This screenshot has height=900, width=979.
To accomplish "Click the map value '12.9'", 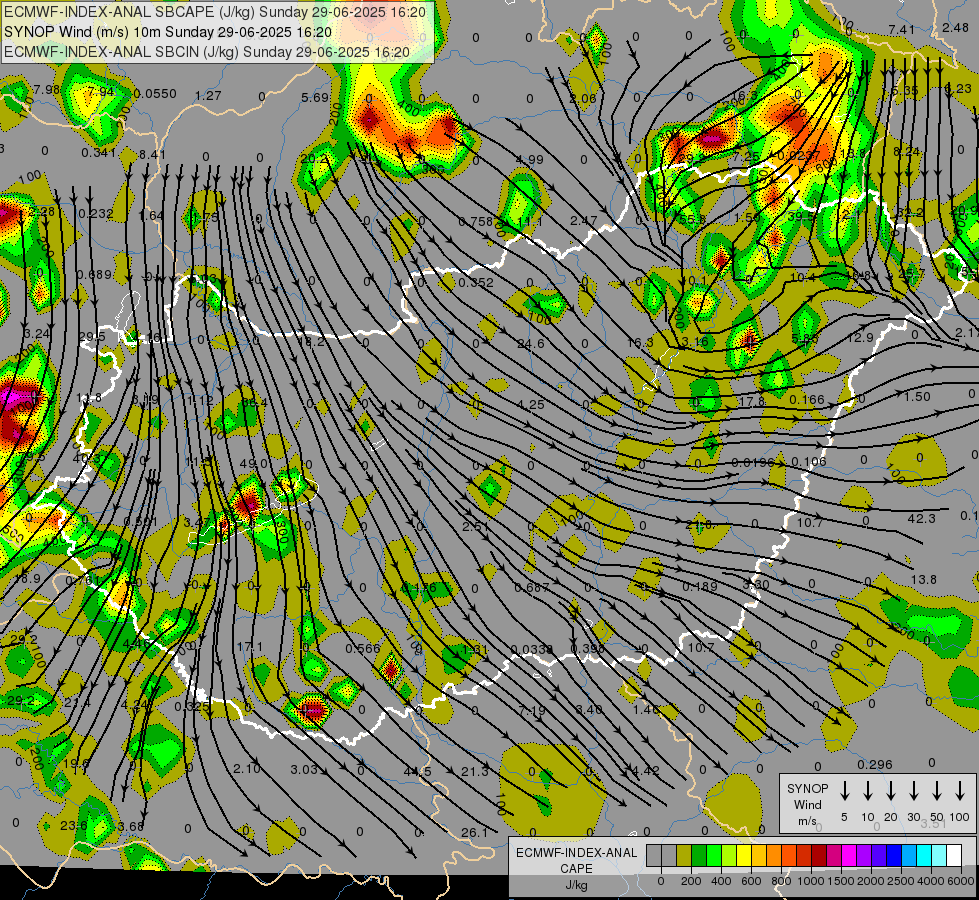I will (x=860, y=337).
